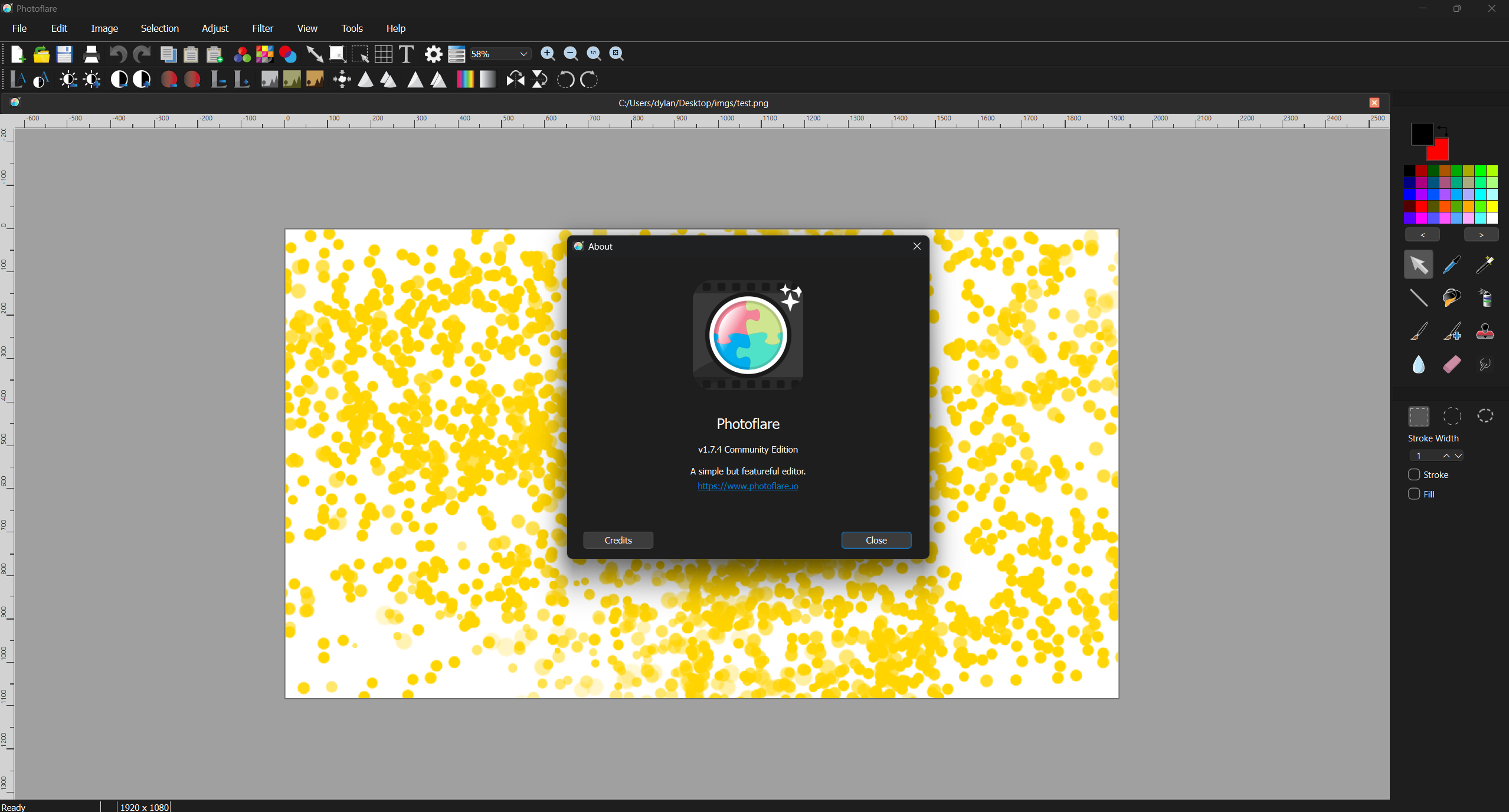Click the New image icon in toolbar

tap(18, 54)
